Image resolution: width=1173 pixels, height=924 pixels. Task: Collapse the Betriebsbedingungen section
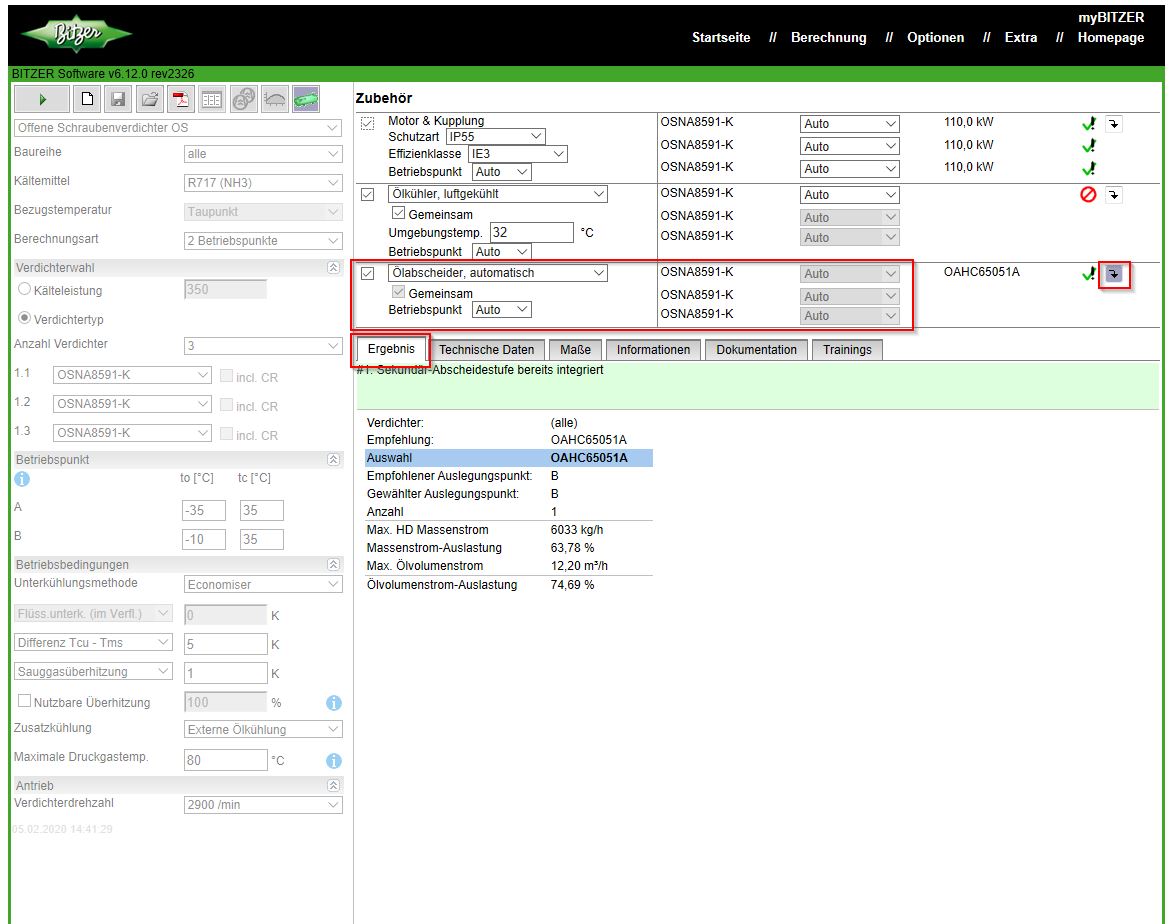coord(333,564)
